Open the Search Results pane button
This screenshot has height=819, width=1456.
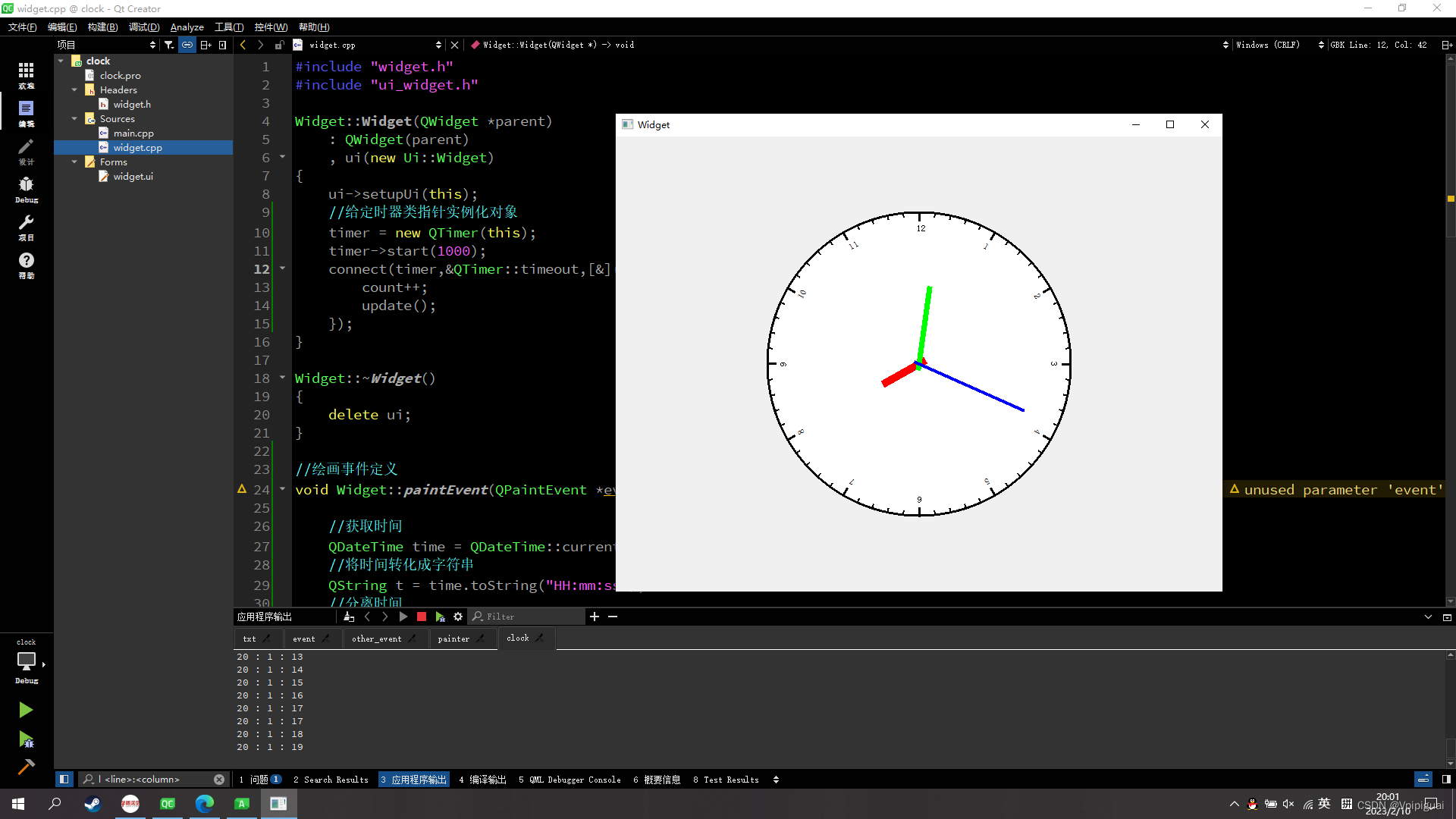(331, 780)
